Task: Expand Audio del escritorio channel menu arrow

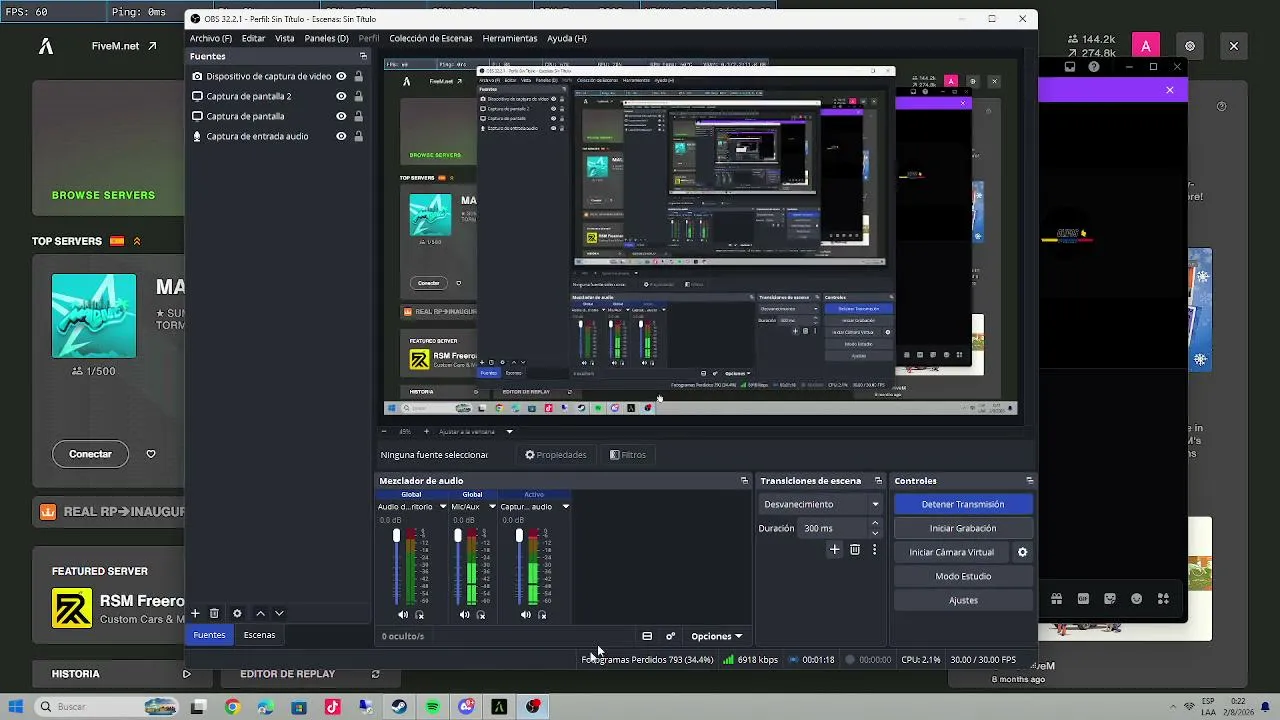Action: click(x=443, y=507)
